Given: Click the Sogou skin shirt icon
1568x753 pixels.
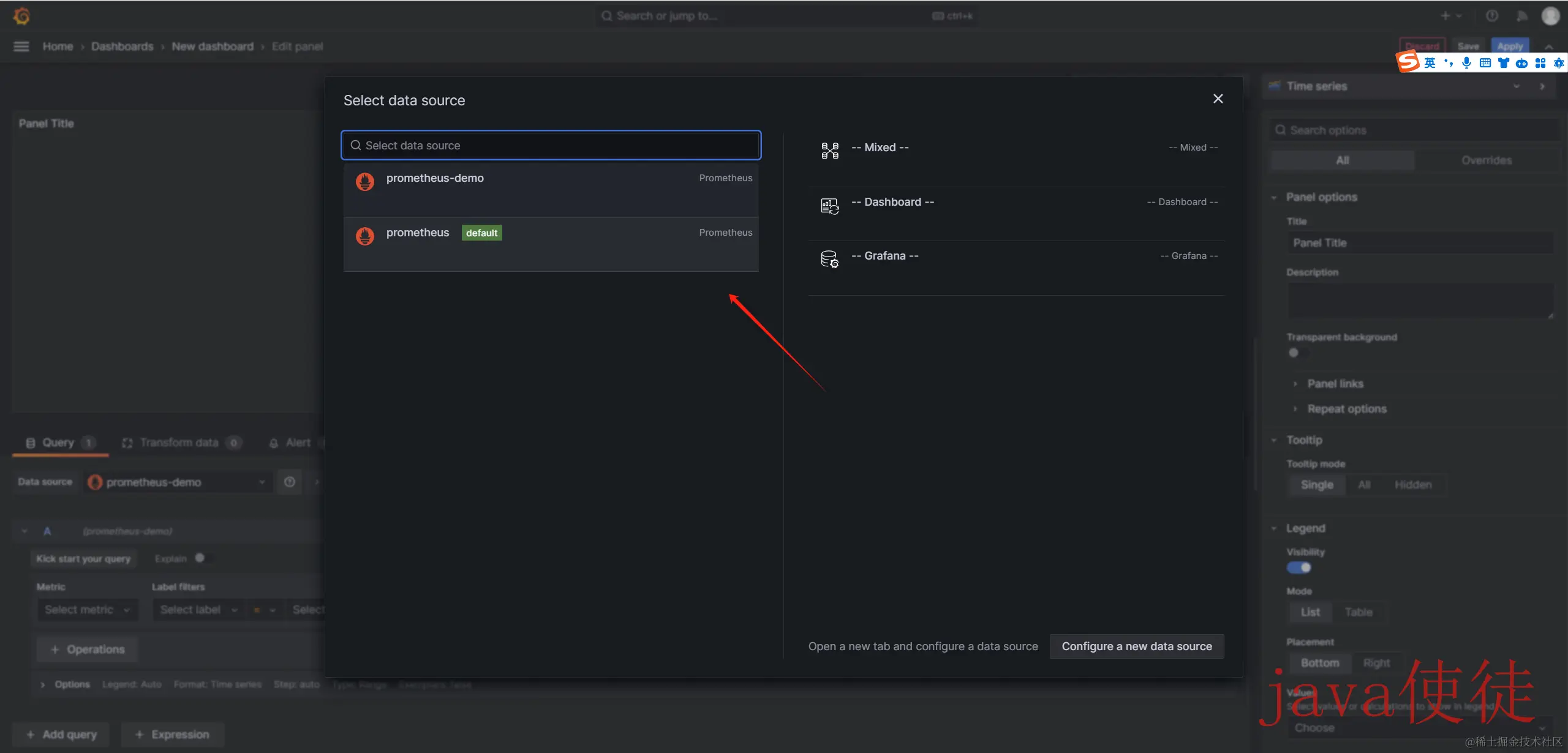Looking at the screenshot, I should click(x=1503, y=62).
